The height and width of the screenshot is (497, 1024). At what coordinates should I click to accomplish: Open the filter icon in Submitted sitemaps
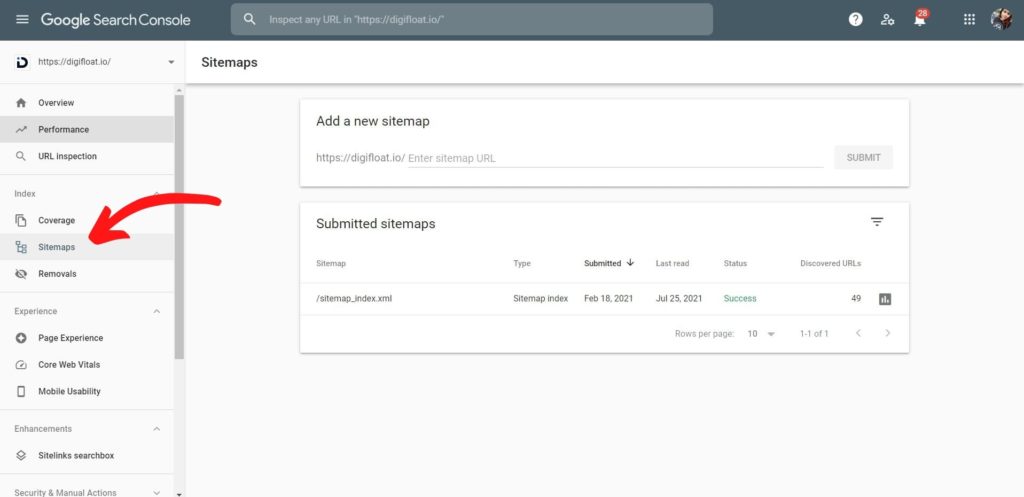[x=877, y=222]
